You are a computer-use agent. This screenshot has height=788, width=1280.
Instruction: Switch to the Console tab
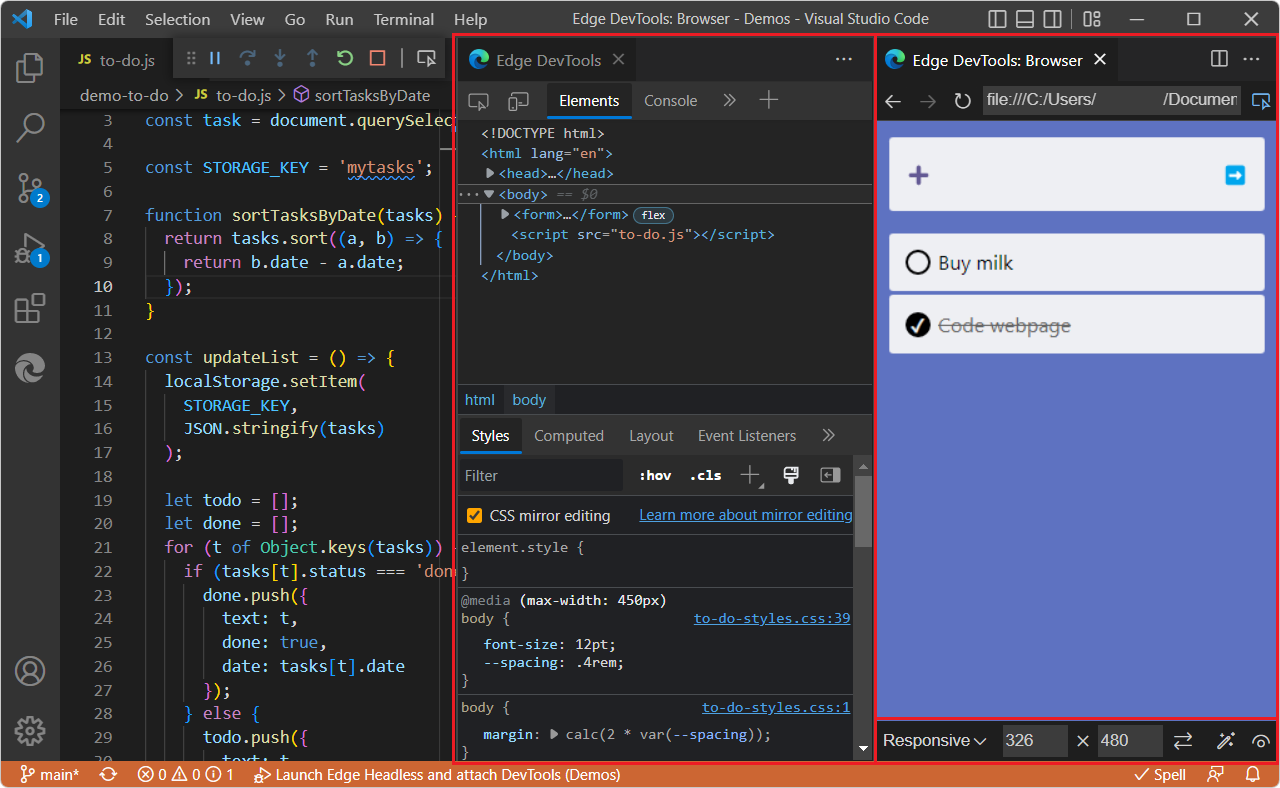(670, 100)
